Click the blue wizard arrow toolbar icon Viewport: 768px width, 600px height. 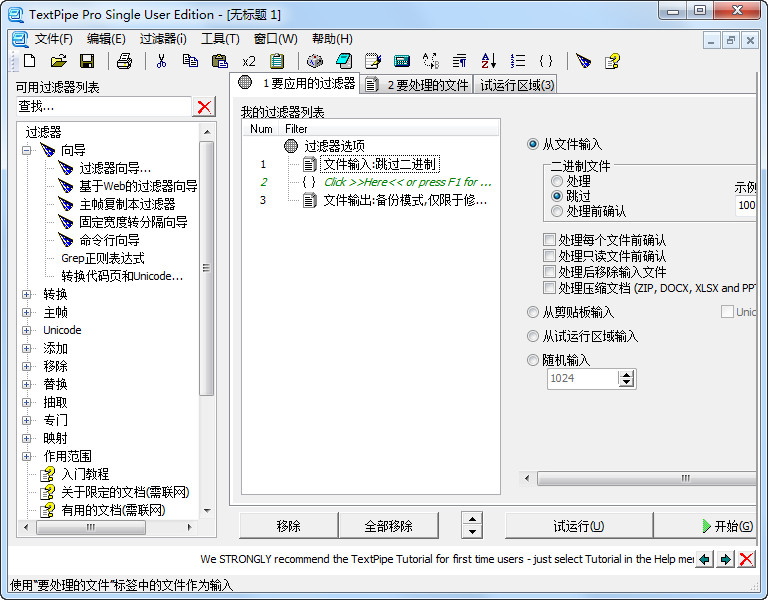(583, 61)
